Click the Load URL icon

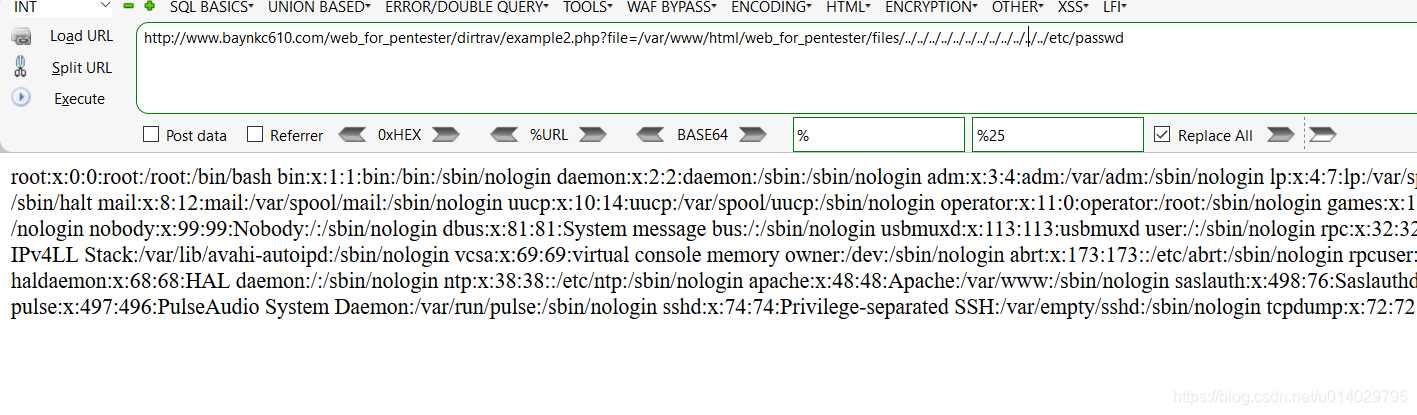[21, 38]
